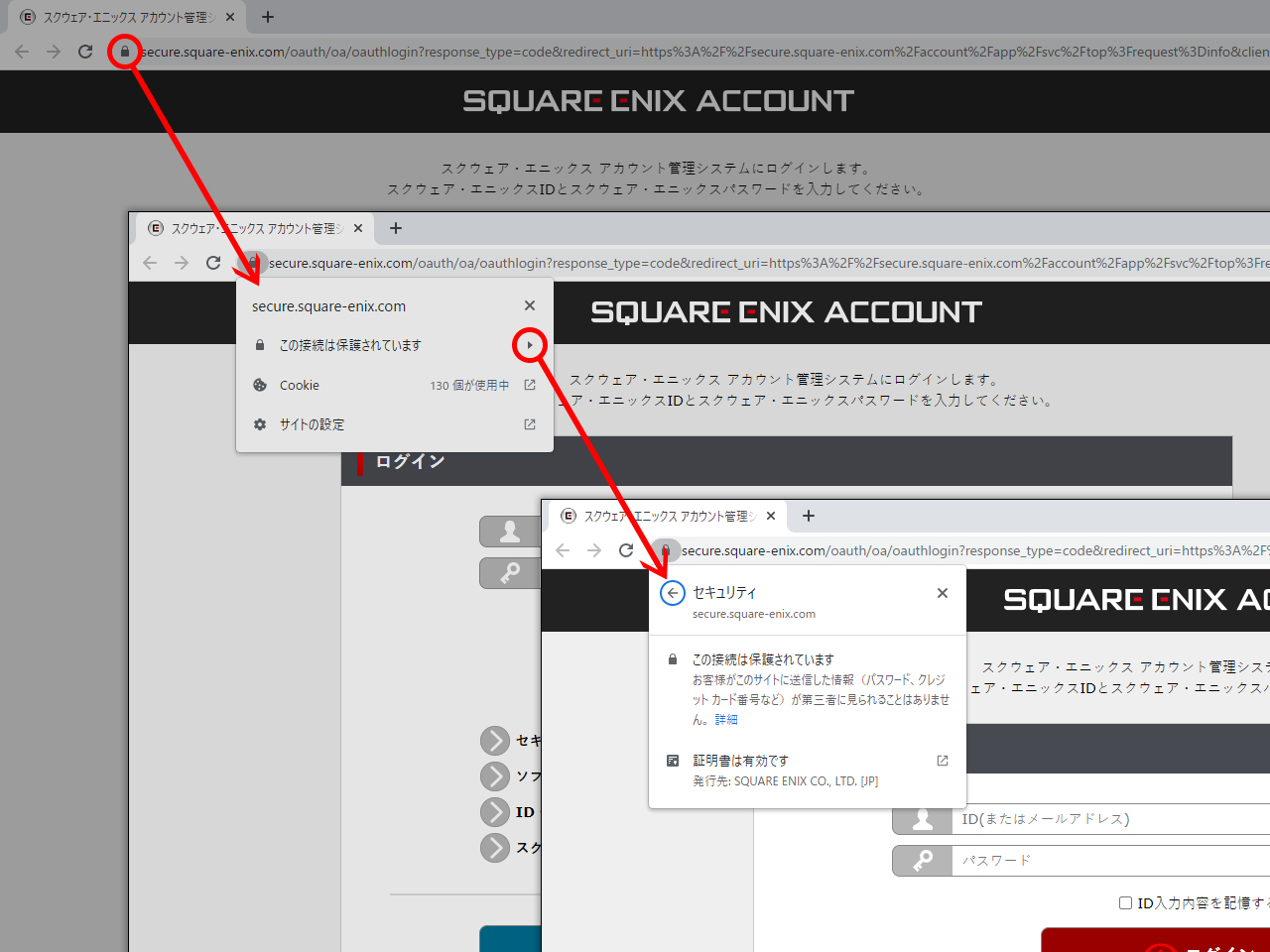
Task: Click the key icon beside the front window's password field
Action: [923, 861]
